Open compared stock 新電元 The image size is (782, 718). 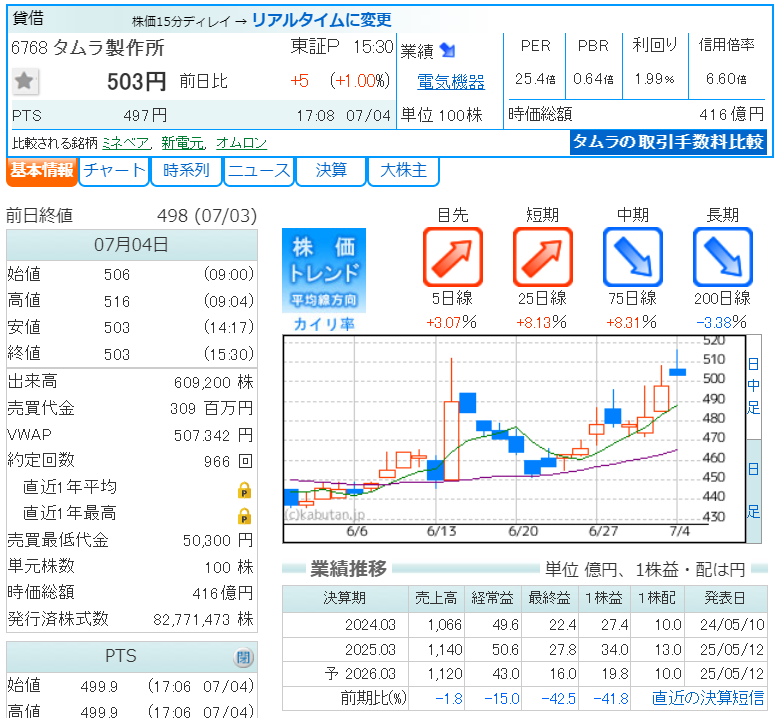(x=183, y=144)
